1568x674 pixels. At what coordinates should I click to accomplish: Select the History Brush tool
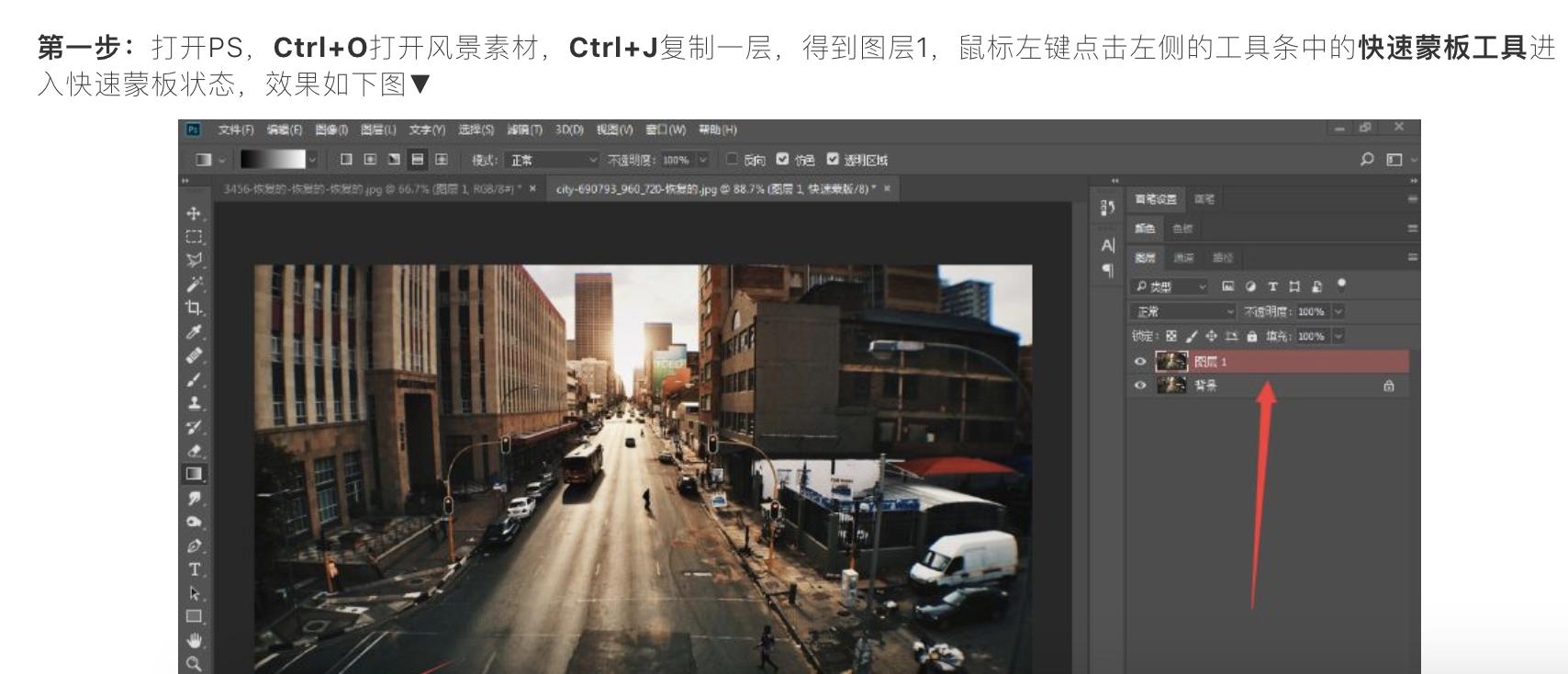[x=194, y=427]
